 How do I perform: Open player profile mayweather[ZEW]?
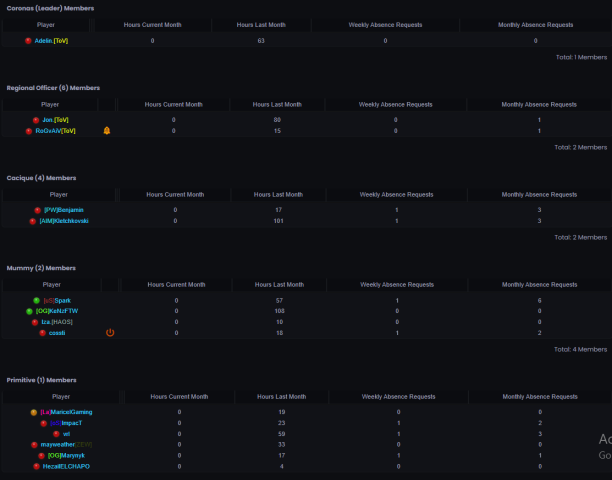tap(66, 444)
